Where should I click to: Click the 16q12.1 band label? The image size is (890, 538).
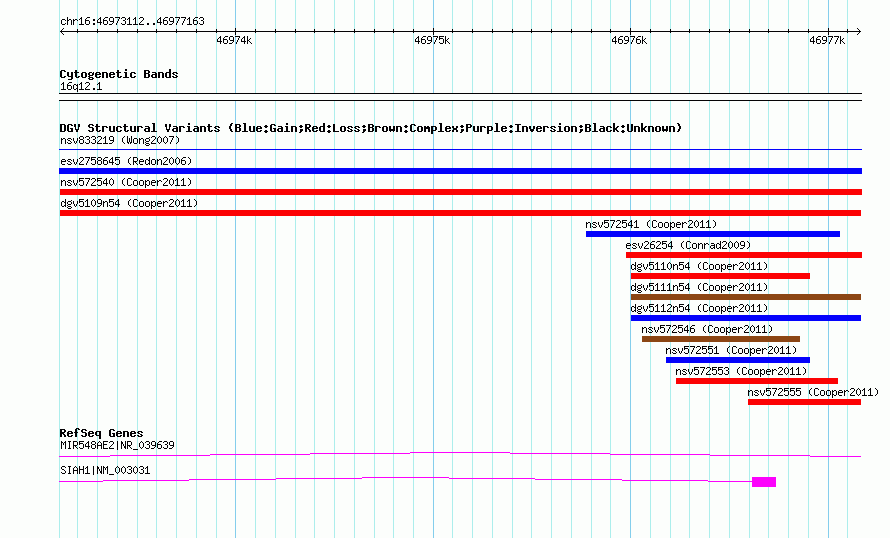click(x=81, y=86)
